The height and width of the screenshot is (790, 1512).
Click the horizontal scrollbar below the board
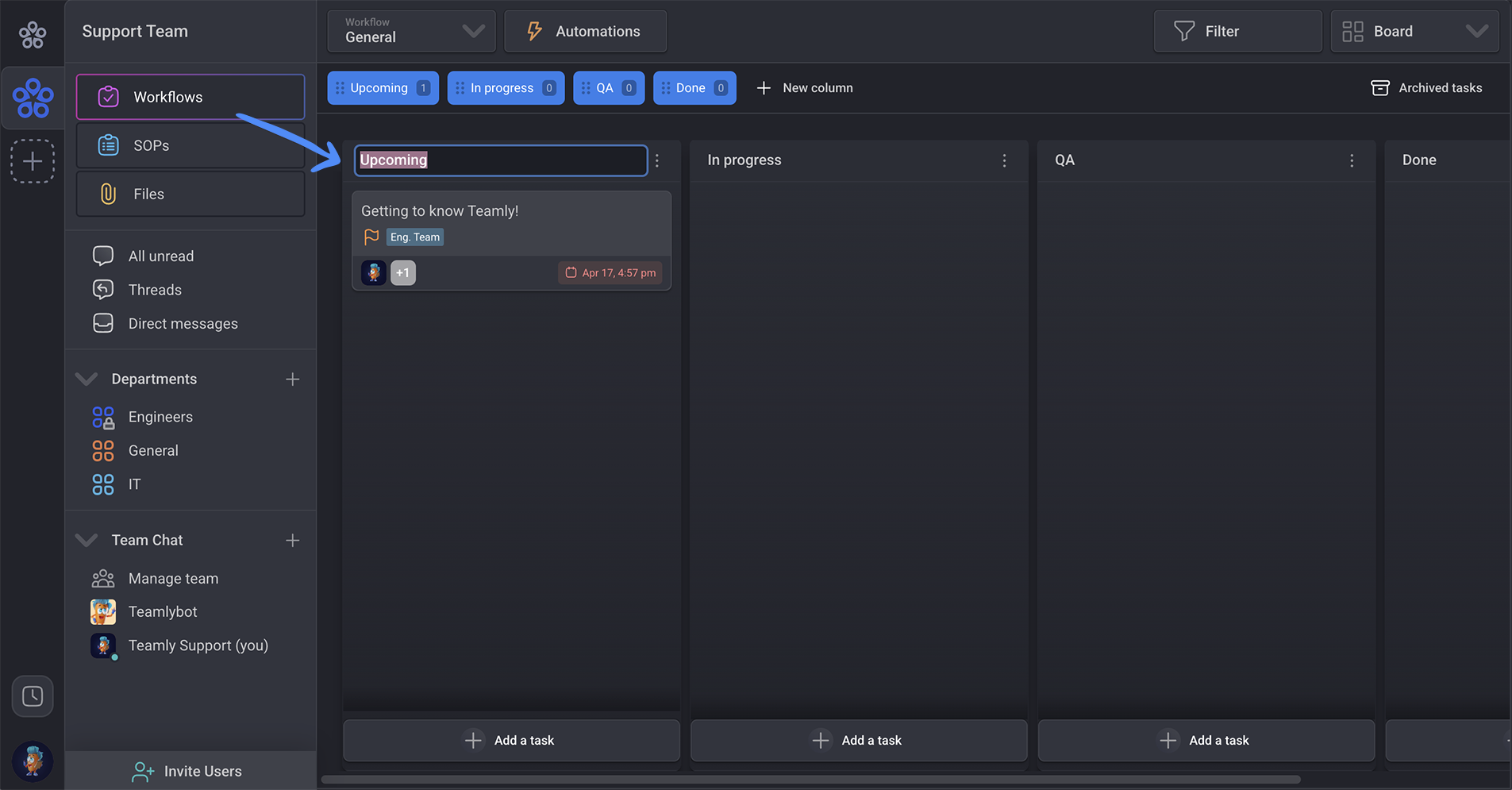click(810, 780)
